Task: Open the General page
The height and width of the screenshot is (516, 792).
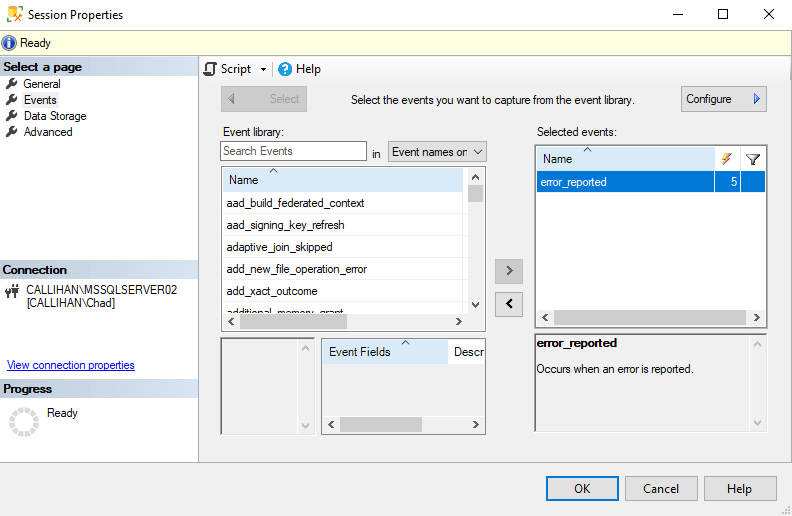Action: click(42, 84)
